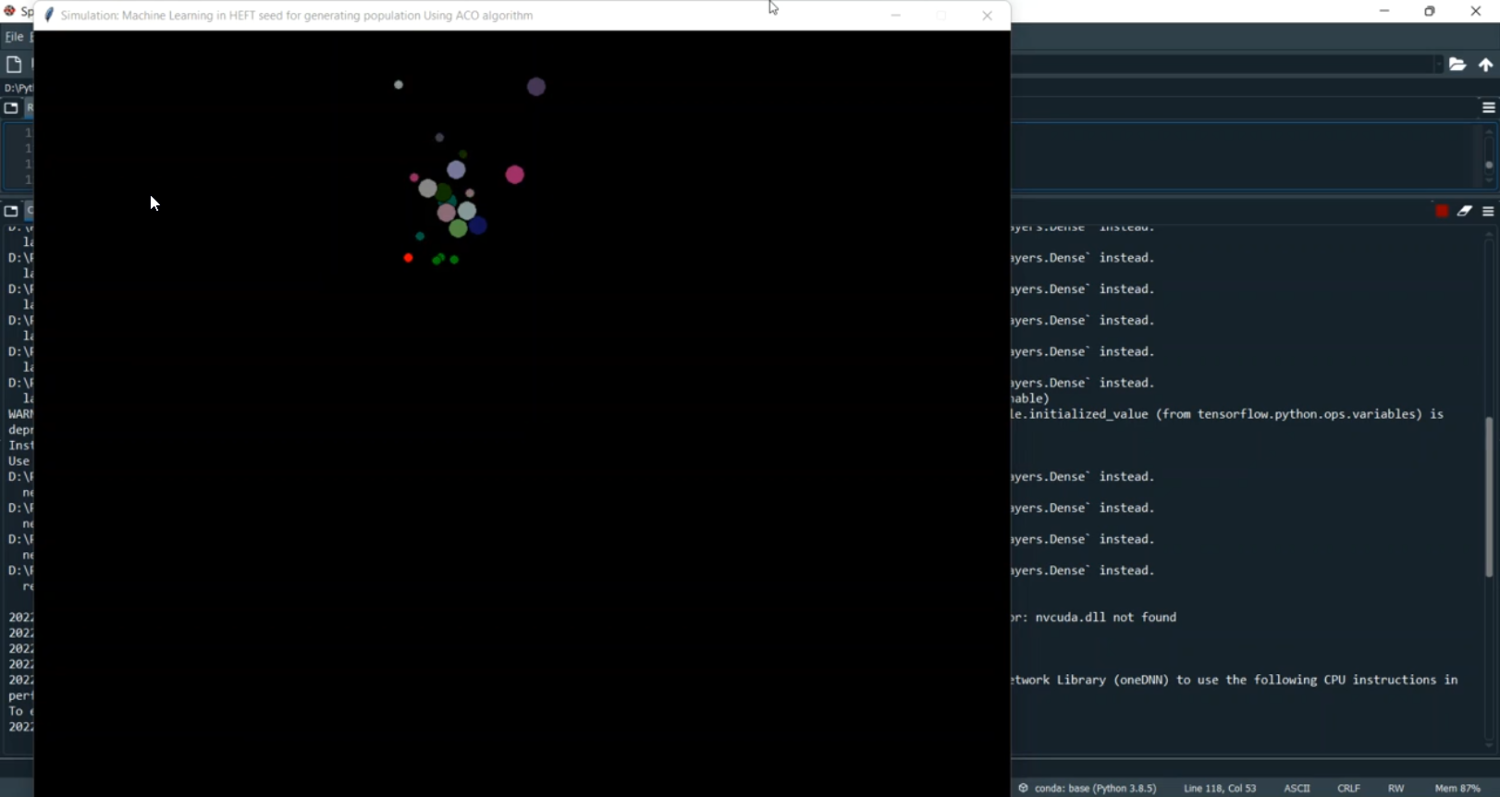Go to parent directory up arrow
The height and width of the screenshot is (797, 1500).
[1486, 64]
